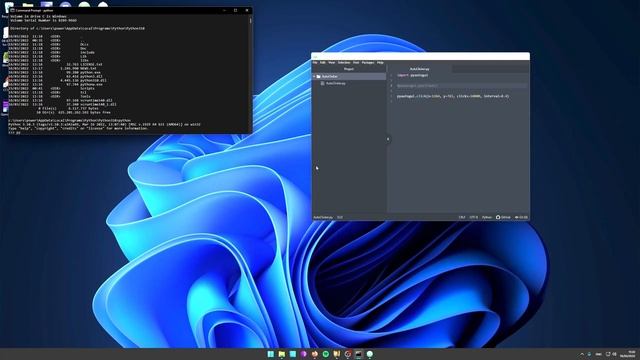640x360 pixels.
Task: Open the Find menu in Atom
Action: 356,62
